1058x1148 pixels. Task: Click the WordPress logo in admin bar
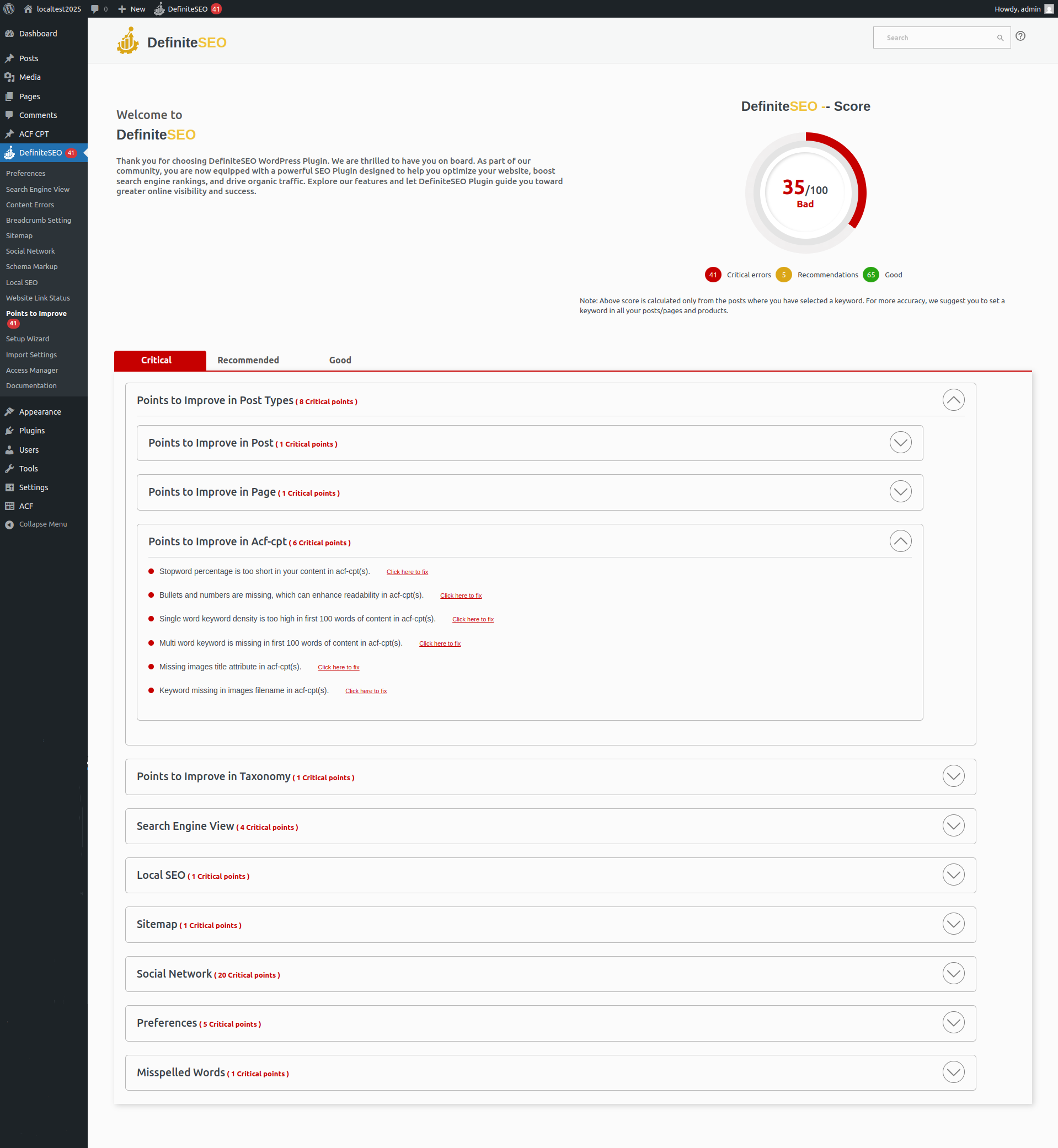coord(9,9)
